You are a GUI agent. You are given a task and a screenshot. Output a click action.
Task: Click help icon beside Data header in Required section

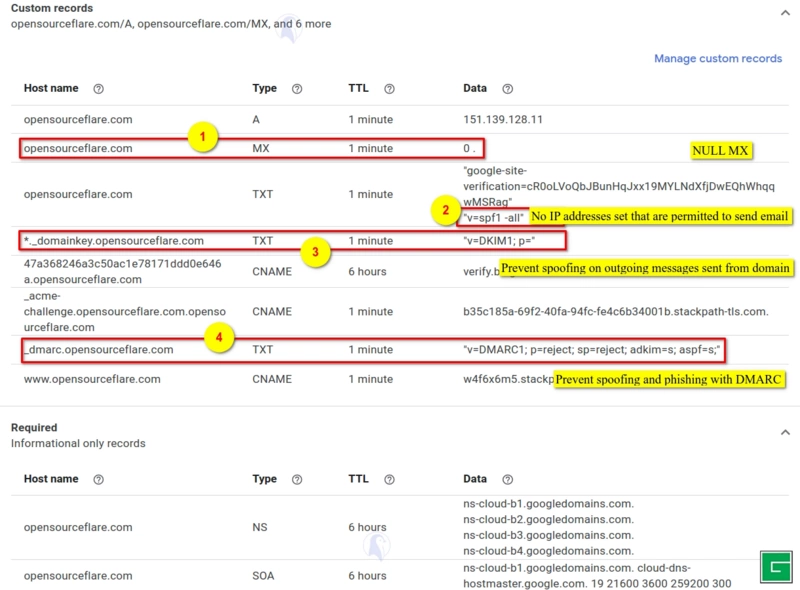(x=508, y=480)
